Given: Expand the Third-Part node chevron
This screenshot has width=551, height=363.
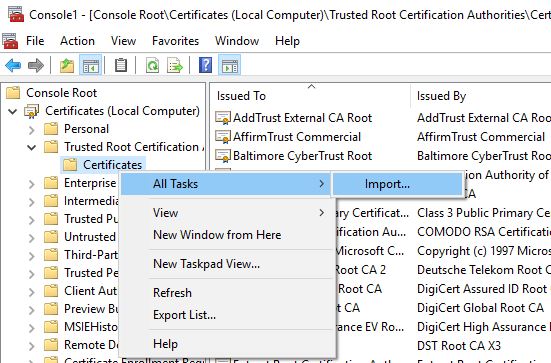Looking at the screenshot, I should 32,255.
